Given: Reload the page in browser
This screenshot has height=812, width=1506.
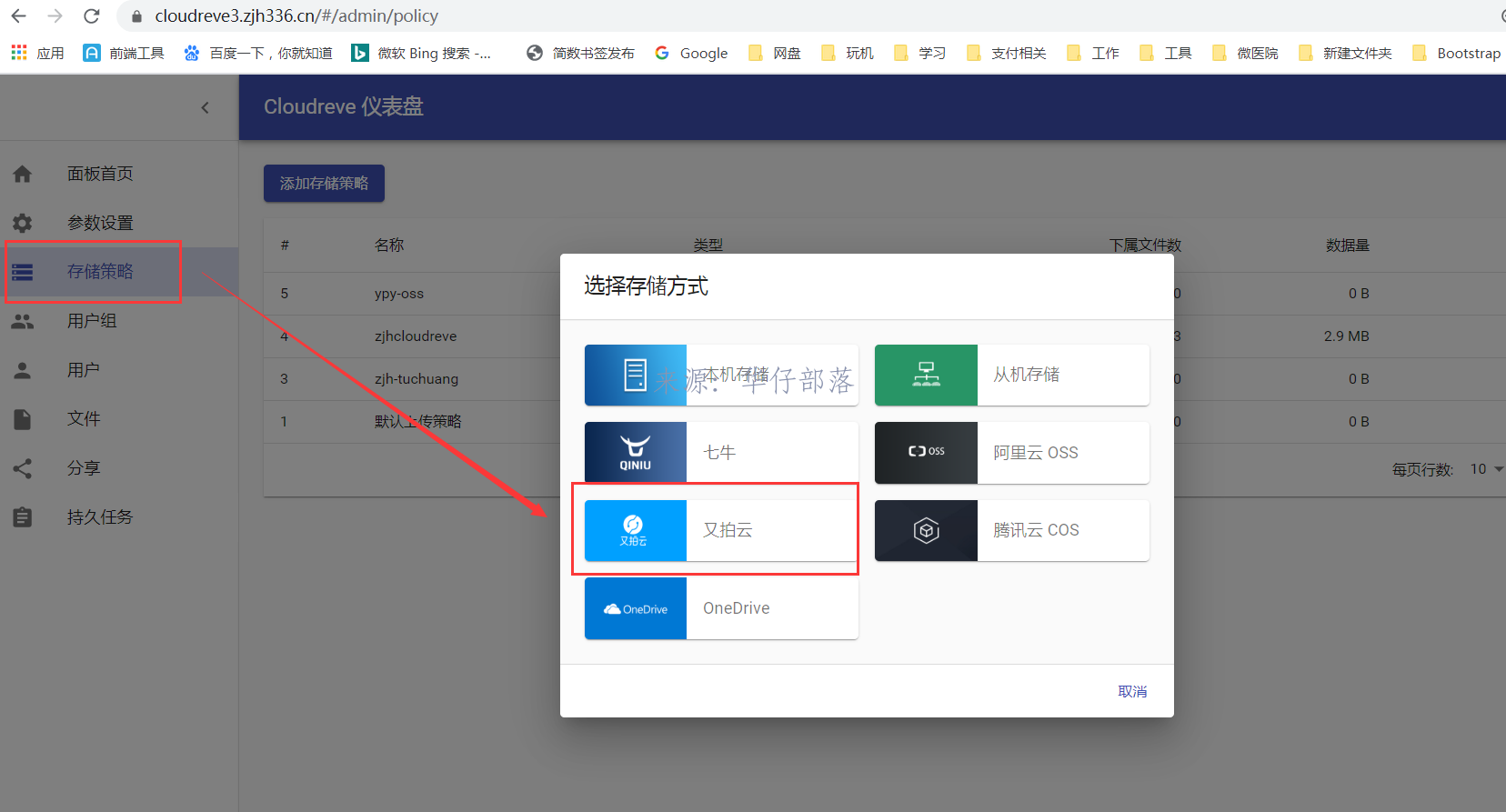Looking at the screenshot, I should (x=91, y=16).
